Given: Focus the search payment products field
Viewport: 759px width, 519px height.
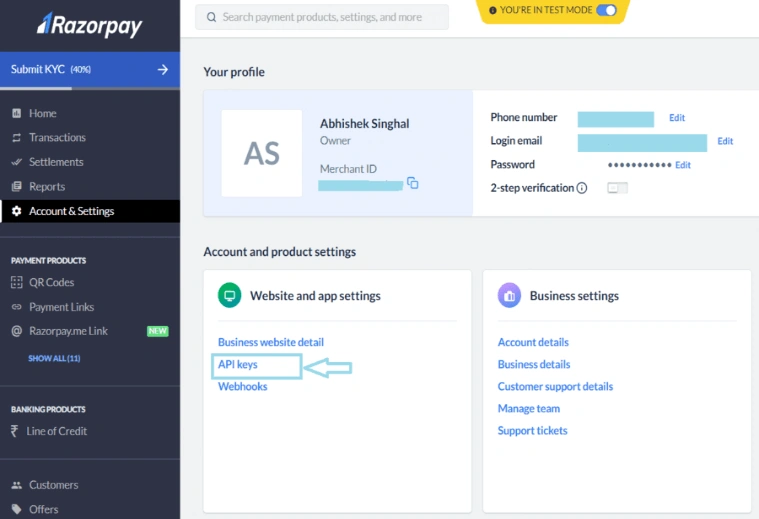Looking at the screenshot, I should (x=322, y=17).
